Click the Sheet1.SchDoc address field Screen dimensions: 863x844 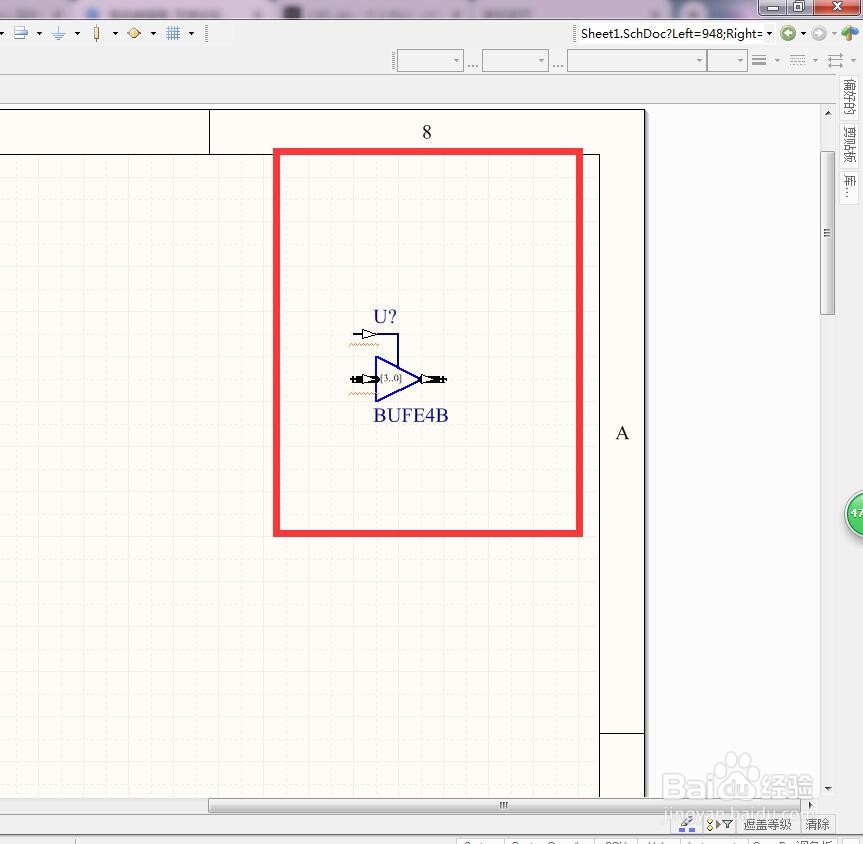click(671, 34)
